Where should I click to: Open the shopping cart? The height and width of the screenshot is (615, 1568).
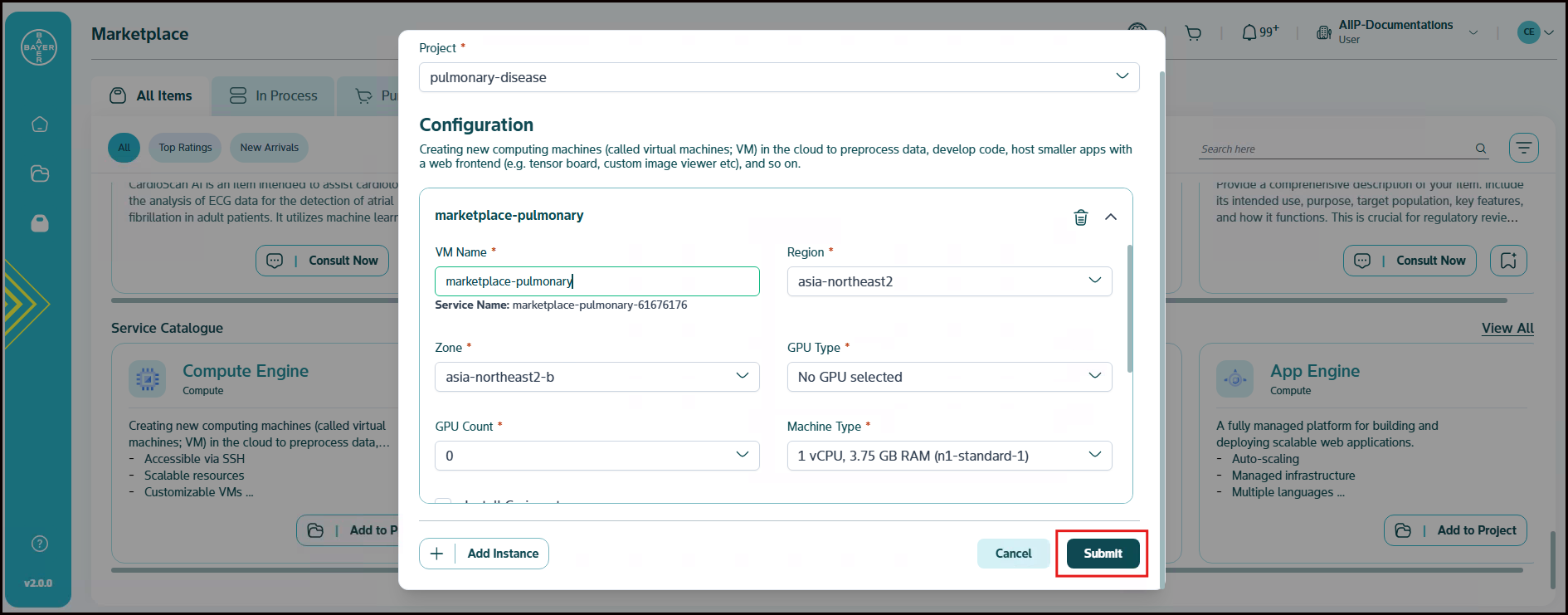point(1193,33)
